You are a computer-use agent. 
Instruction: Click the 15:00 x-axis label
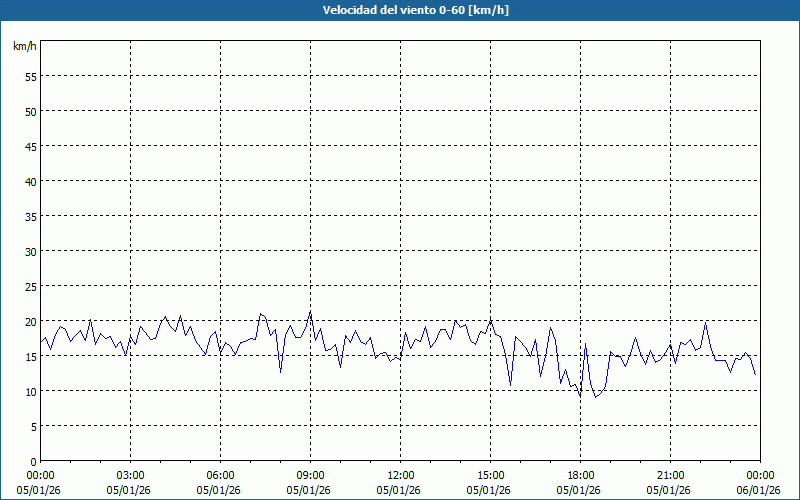(x=491, y=475)
